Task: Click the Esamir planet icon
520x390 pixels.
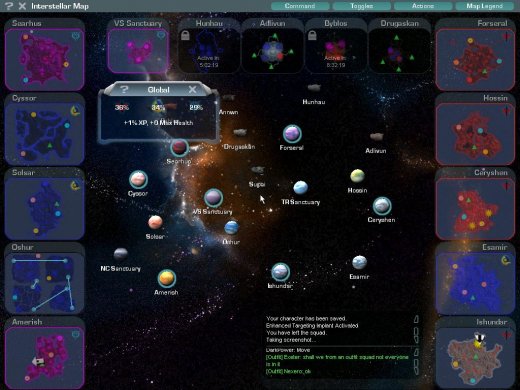Action: click(x=359, y=262)
